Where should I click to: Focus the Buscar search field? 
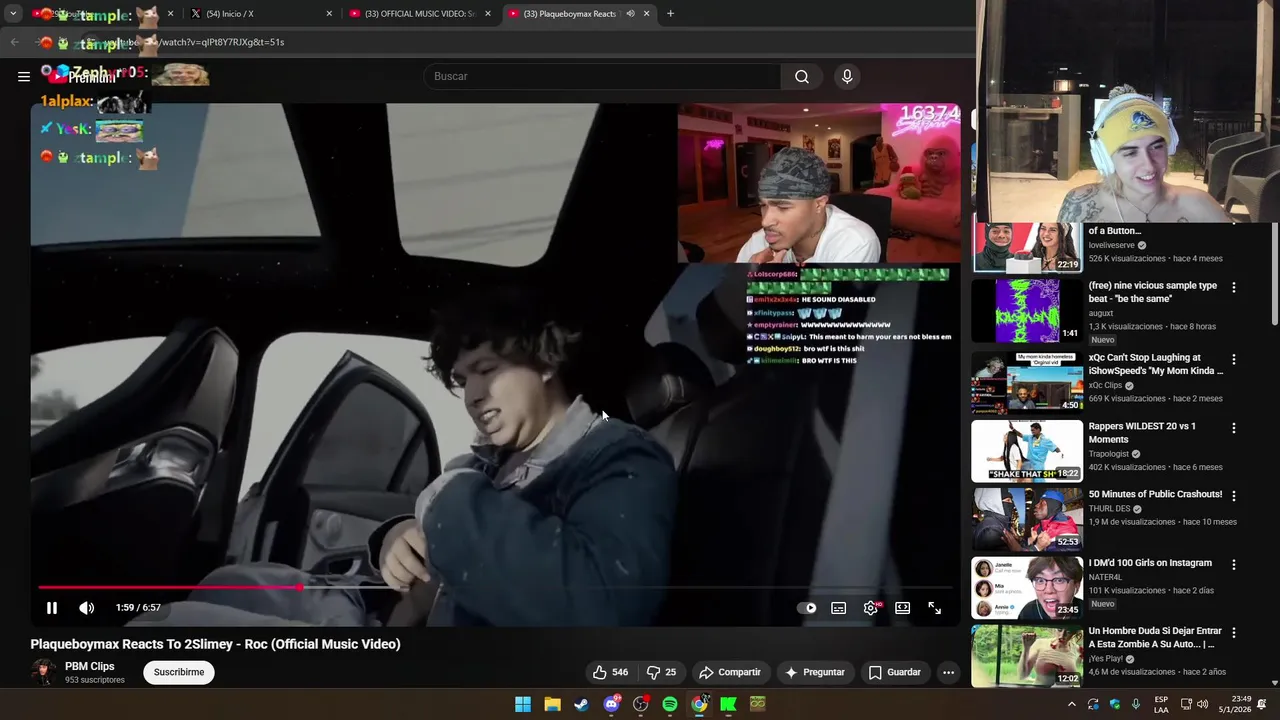pyautogui.click(x=603, y=76)
